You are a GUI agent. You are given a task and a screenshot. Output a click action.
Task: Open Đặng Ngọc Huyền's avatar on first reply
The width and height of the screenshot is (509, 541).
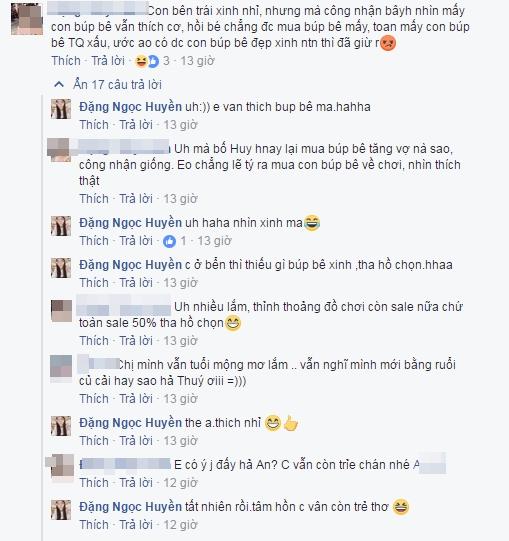(x=61, y=109)
